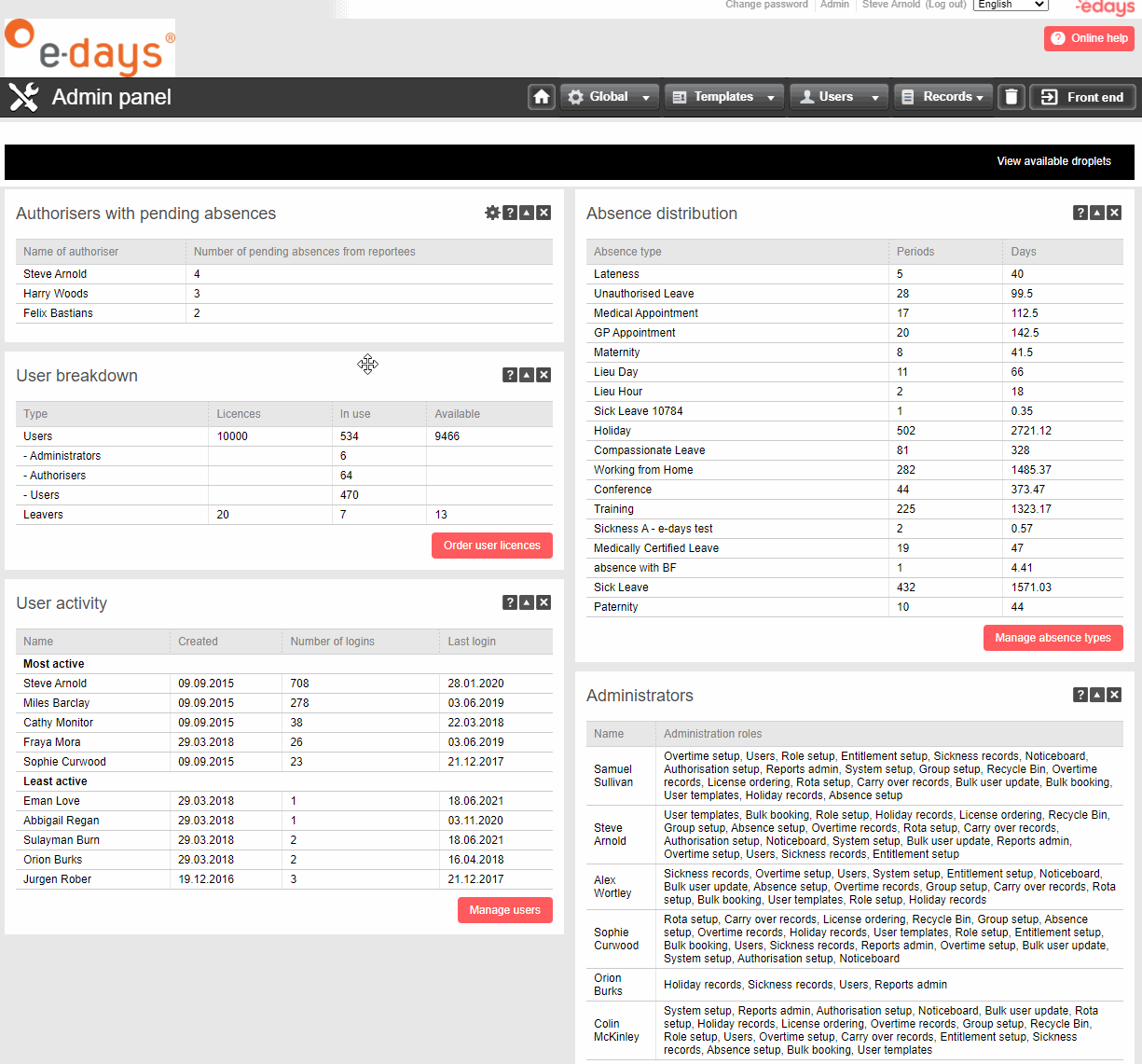The width and height of the screenshot is (1142, 1064).
Task: Click the Manage absence types button
Action: (x=1053, y=637)
